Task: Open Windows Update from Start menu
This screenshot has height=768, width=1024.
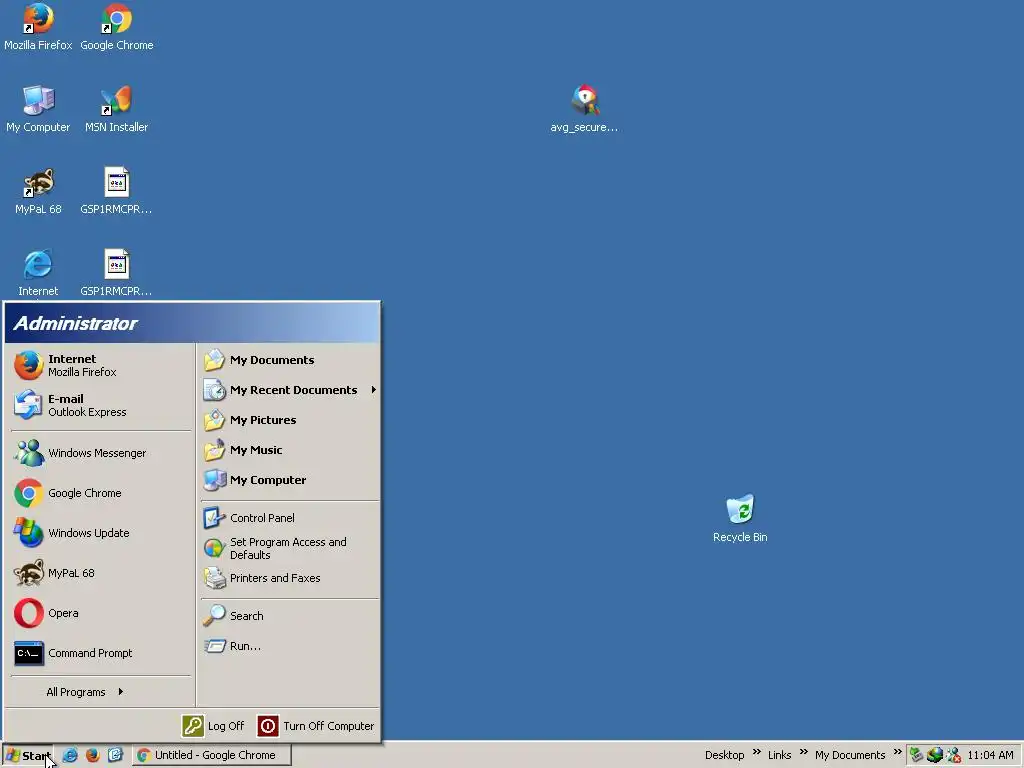Action: [101, 533]
